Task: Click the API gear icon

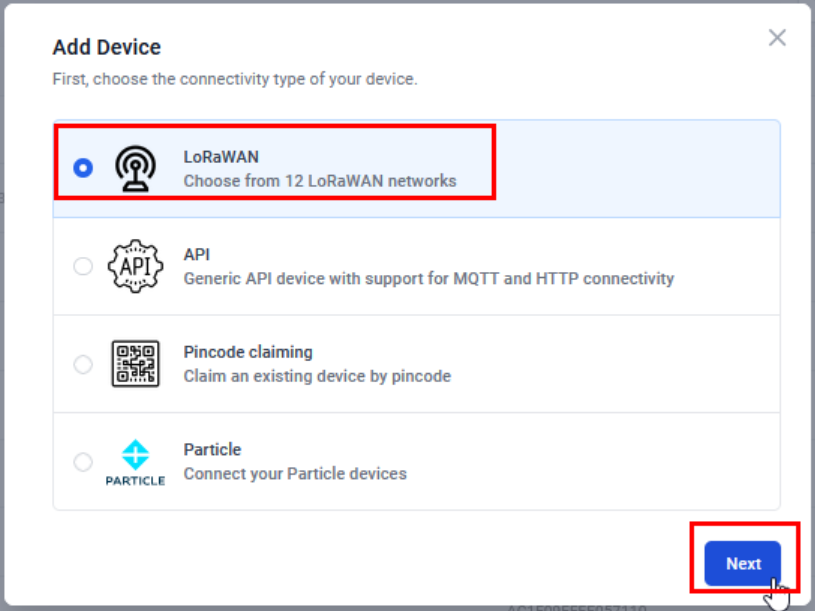Action: click(135, 266)
